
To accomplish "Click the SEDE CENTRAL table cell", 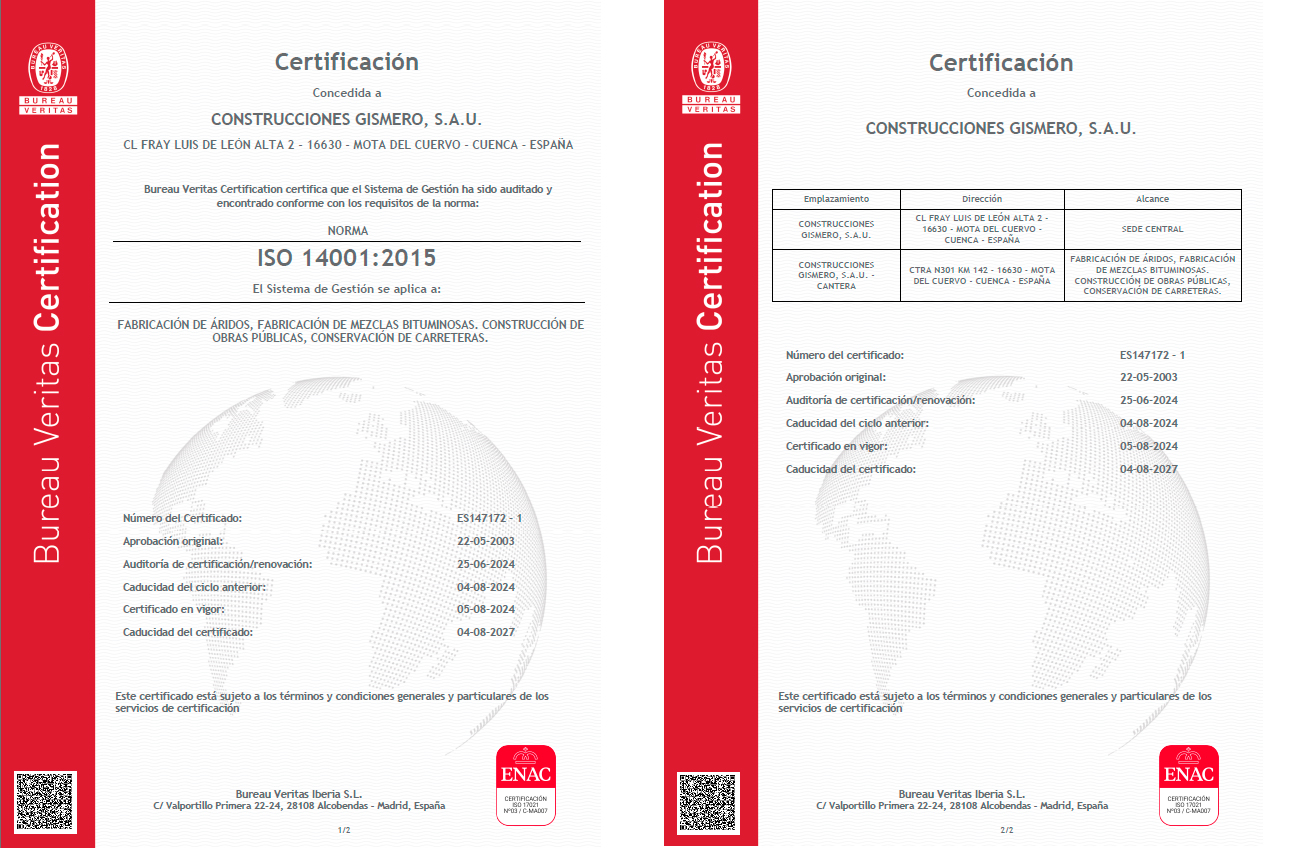I will (x=1152, y=229).
